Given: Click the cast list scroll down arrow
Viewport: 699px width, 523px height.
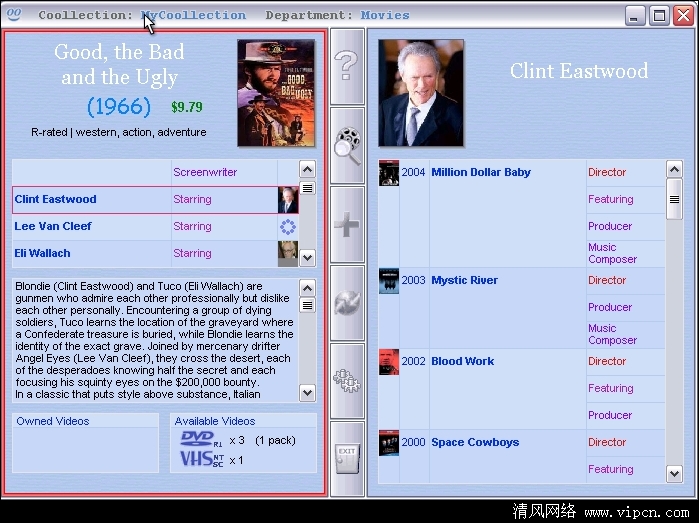Looking at the screenshot, I should pyautogui.click(x=308, y=258).
